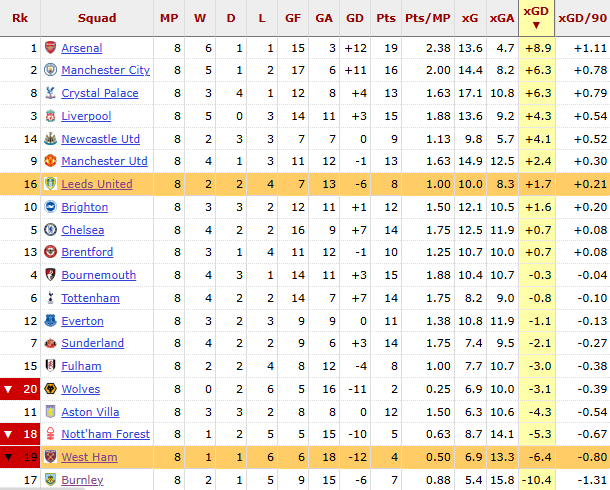Open the Leeds United team link
The height and width of the screenshot is (490, 610).
[97, 184]
